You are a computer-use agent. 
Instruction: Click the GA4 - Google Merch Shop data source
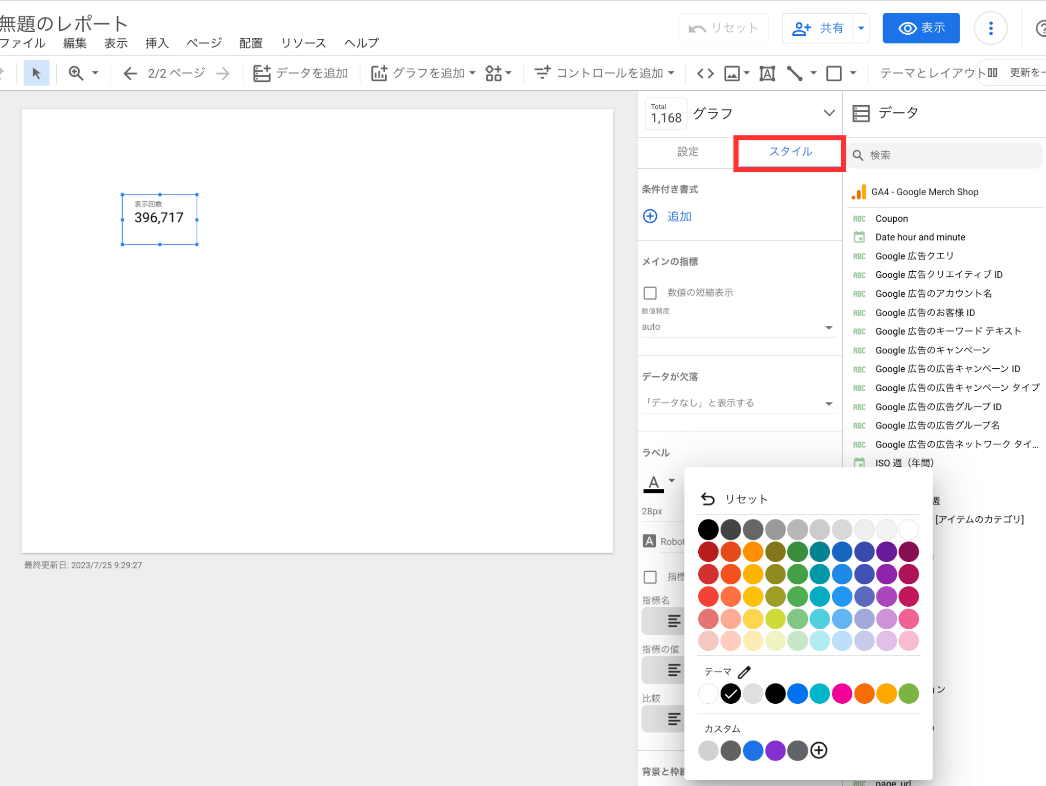pos(925,192)
